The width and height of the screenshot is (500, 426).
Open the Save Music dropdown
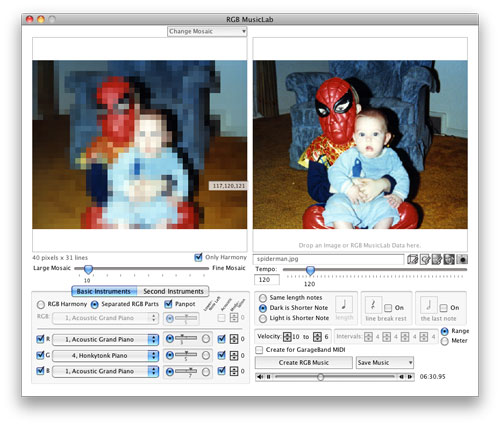pos(385,362)
